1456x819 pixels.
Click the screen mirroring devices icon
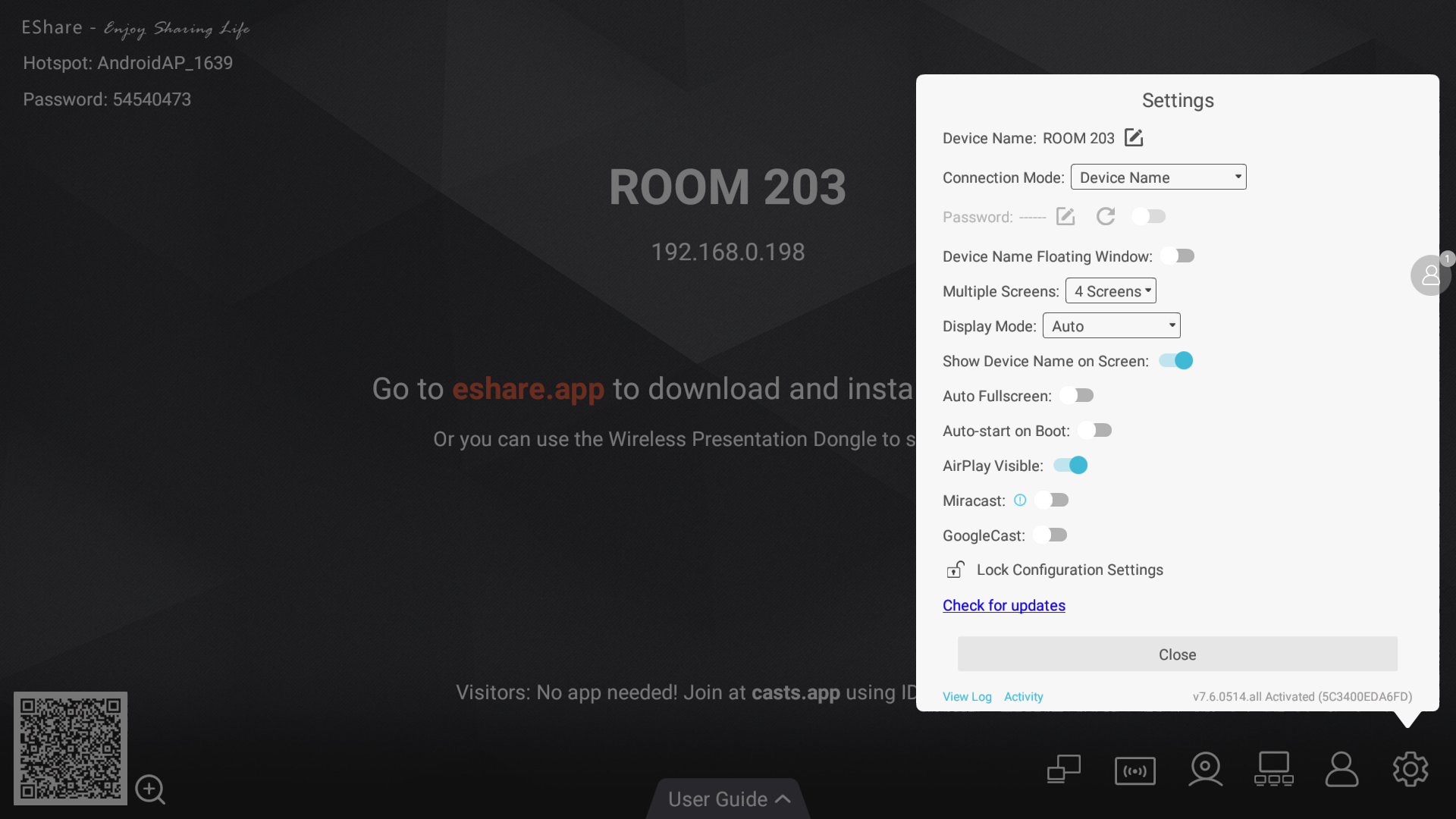coord(1064,770)
